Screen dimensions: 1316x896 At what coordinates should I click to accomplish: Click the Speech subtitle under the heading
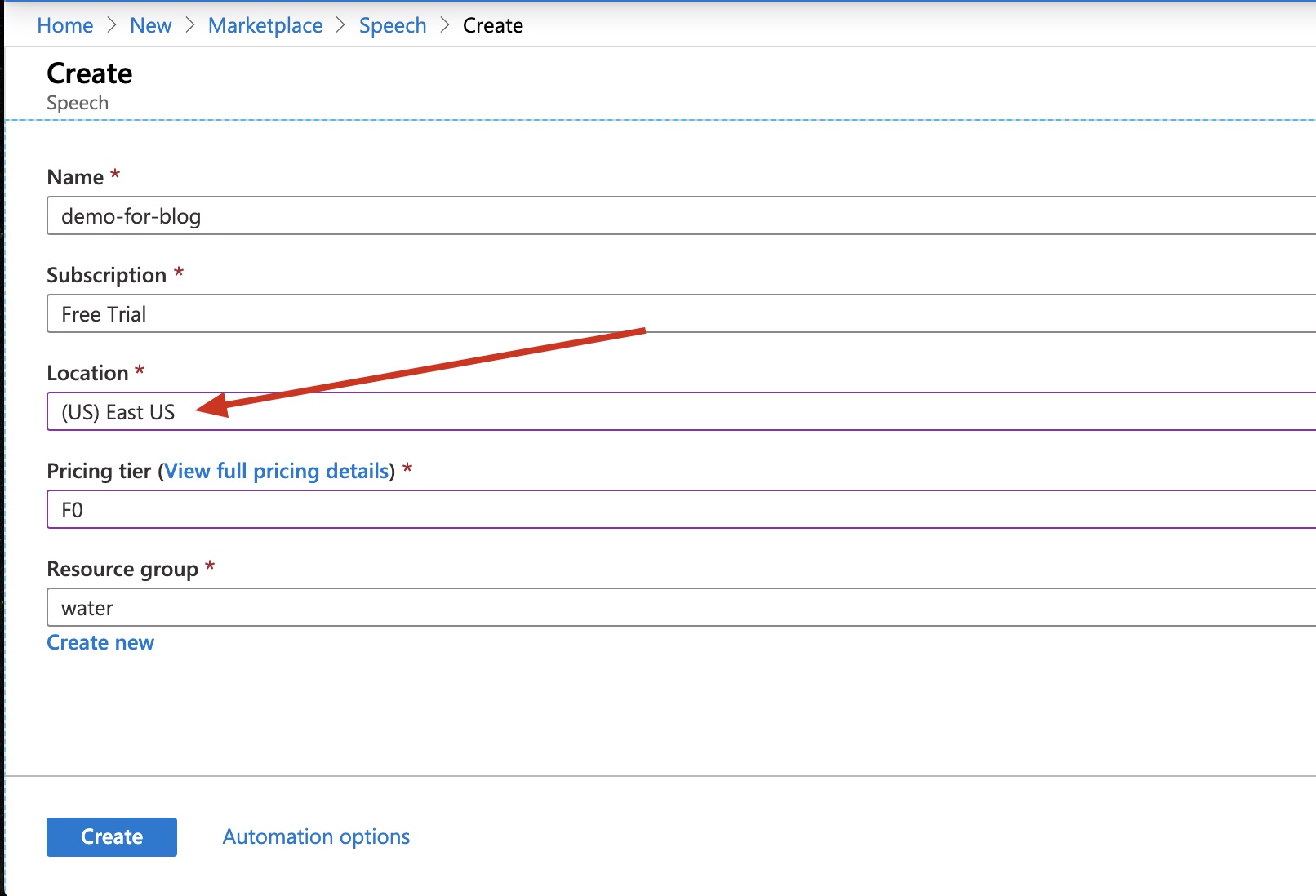tap(78, 103)
